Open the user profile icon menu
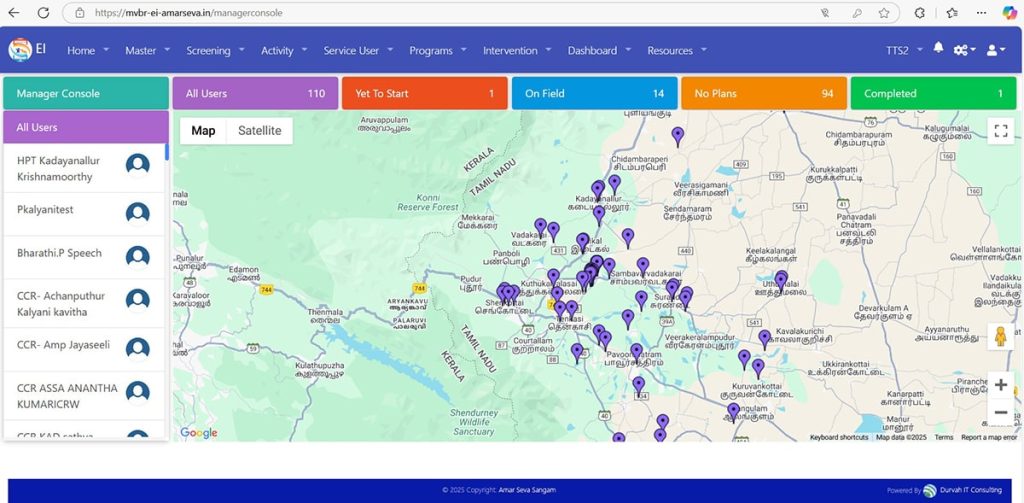Screen dimensions: 1024x503 (x=994, y=50)
